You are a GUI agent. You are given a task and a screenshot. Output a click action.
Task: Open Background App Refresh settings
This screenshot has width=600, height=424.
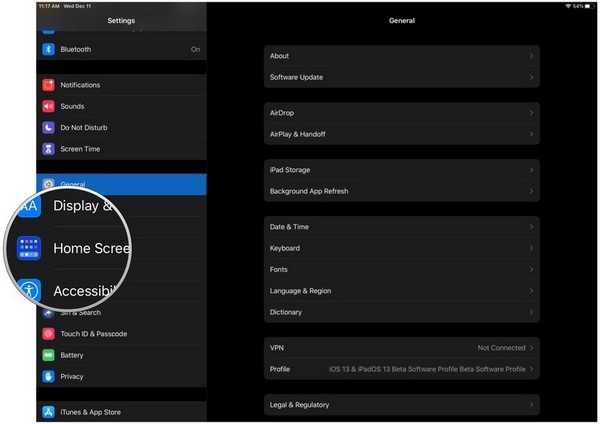click(401, 191)
